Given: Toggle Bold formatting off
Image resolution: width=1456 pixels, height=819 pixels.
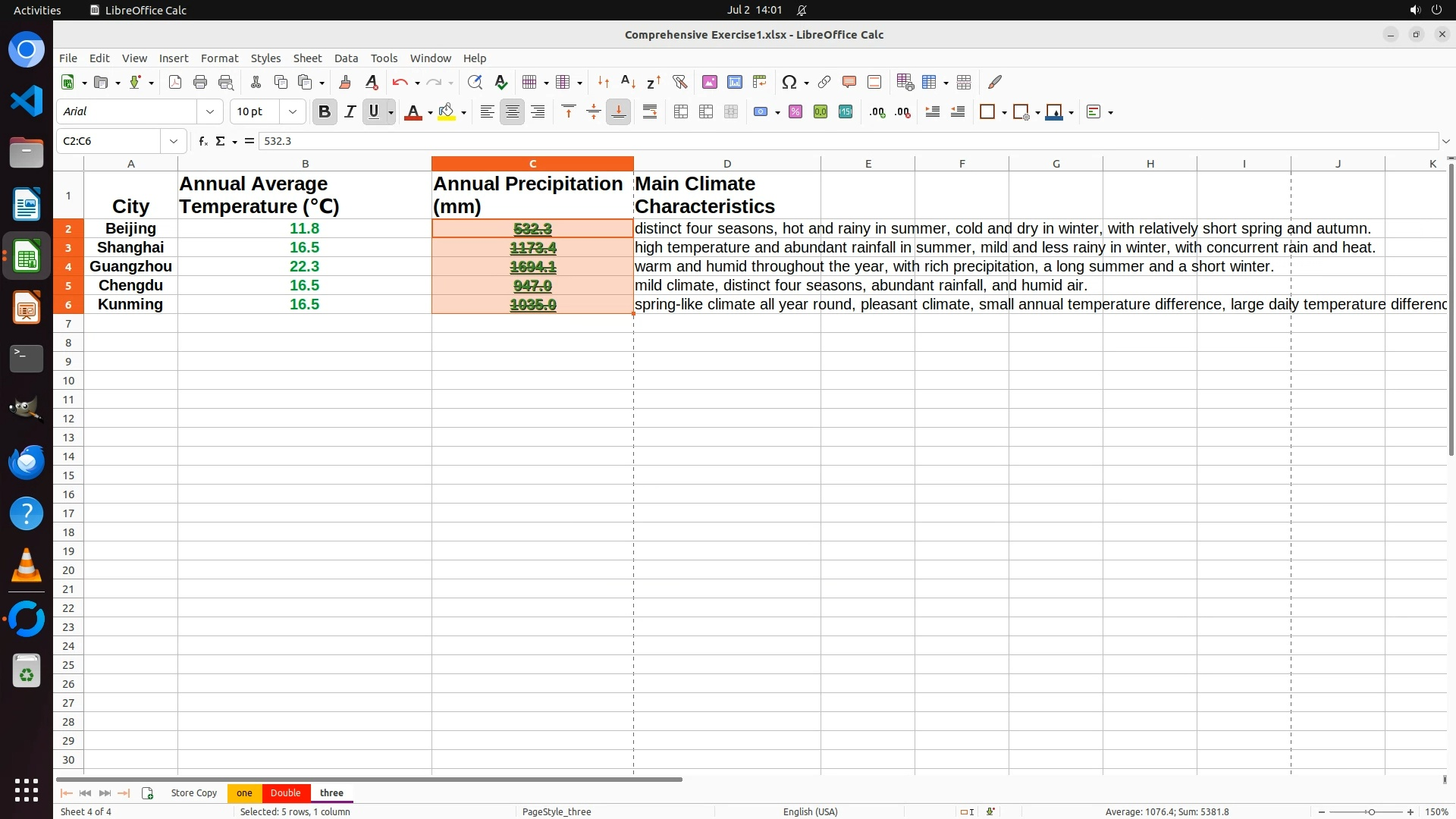Looking at the screenshot, I should coord(325,112).
